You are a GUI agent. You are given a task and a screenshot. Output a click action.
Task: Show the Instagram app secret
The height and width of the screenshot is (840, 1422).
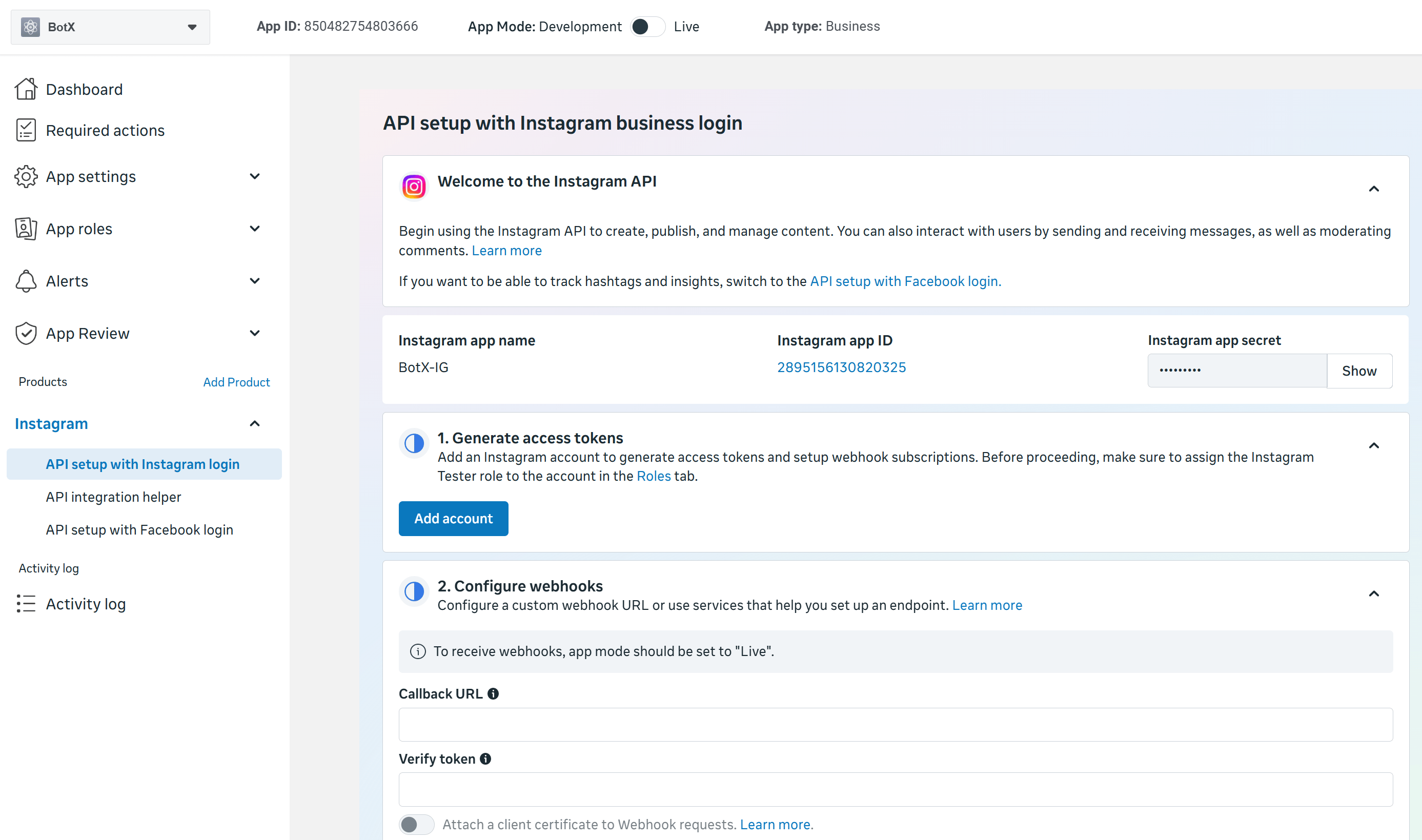point(1359,371)
